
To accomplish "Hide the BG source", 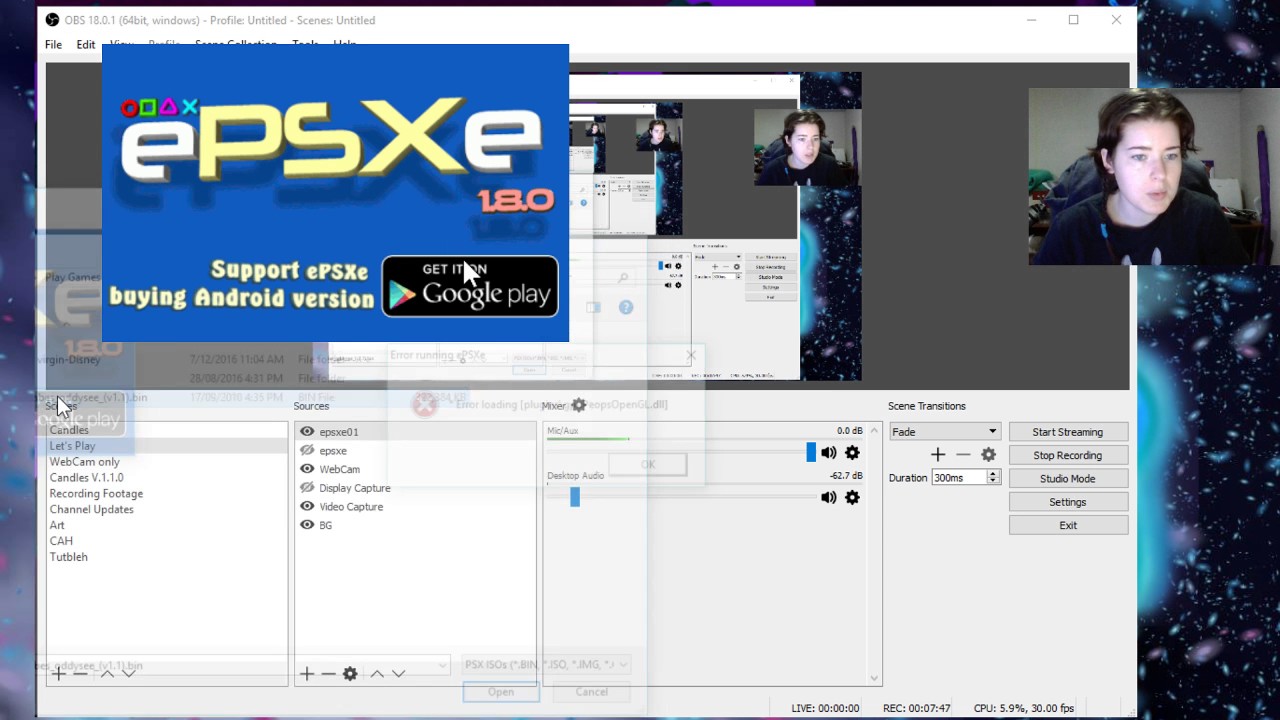I will click(307, 525).
